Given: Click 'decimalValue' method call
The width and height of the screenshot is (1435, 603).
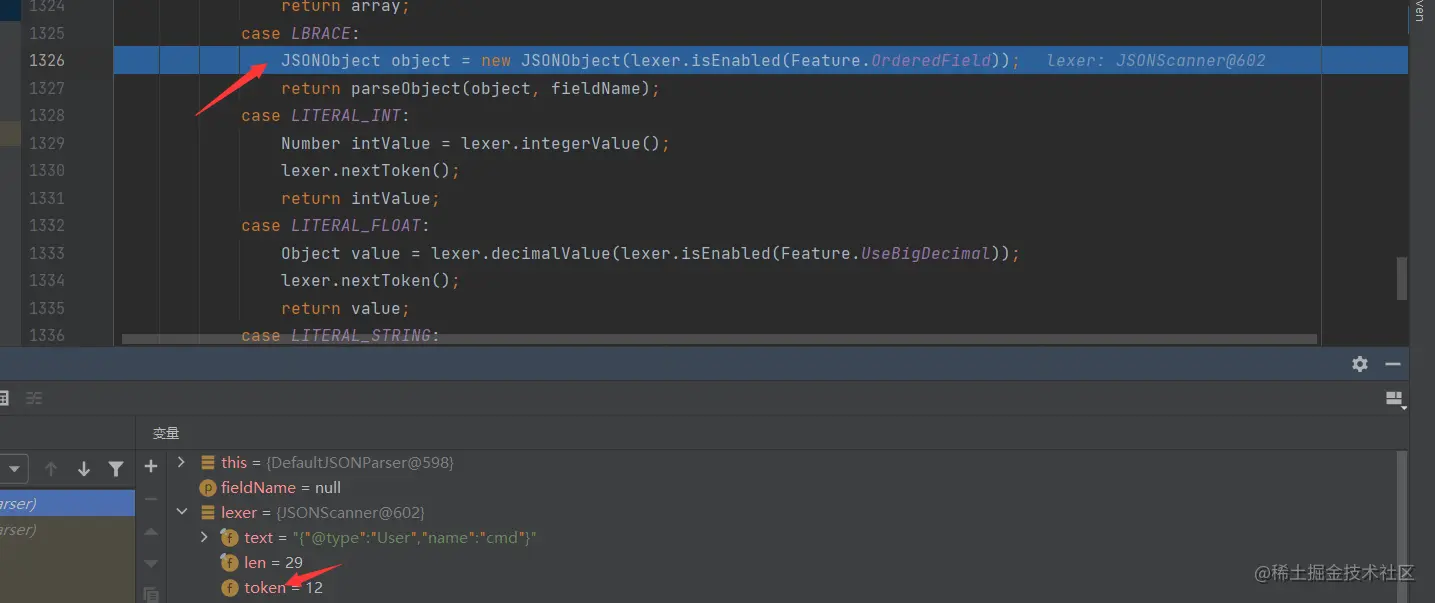Looking at the screenshot, I should point(550,253).
